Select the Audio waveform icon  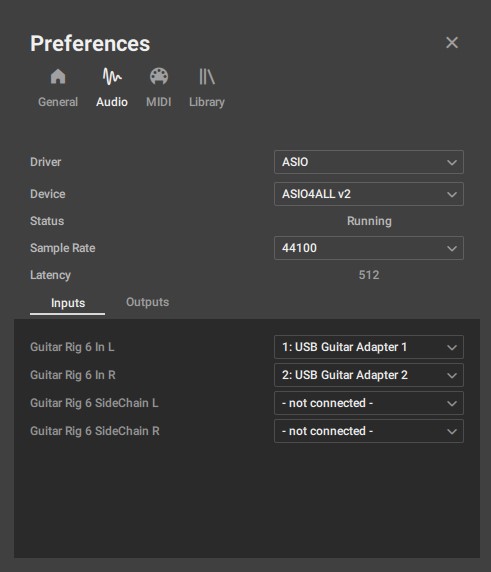[112, 77]
